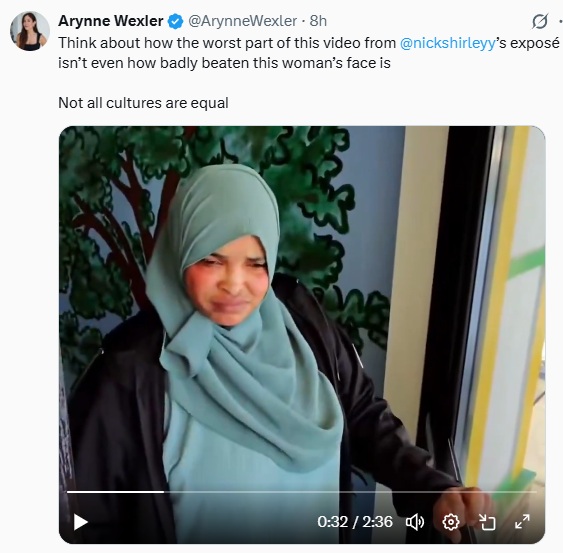This screenshot has height=553, width=563.
Task: Click the blue verified badge
Action: [175, 21]
